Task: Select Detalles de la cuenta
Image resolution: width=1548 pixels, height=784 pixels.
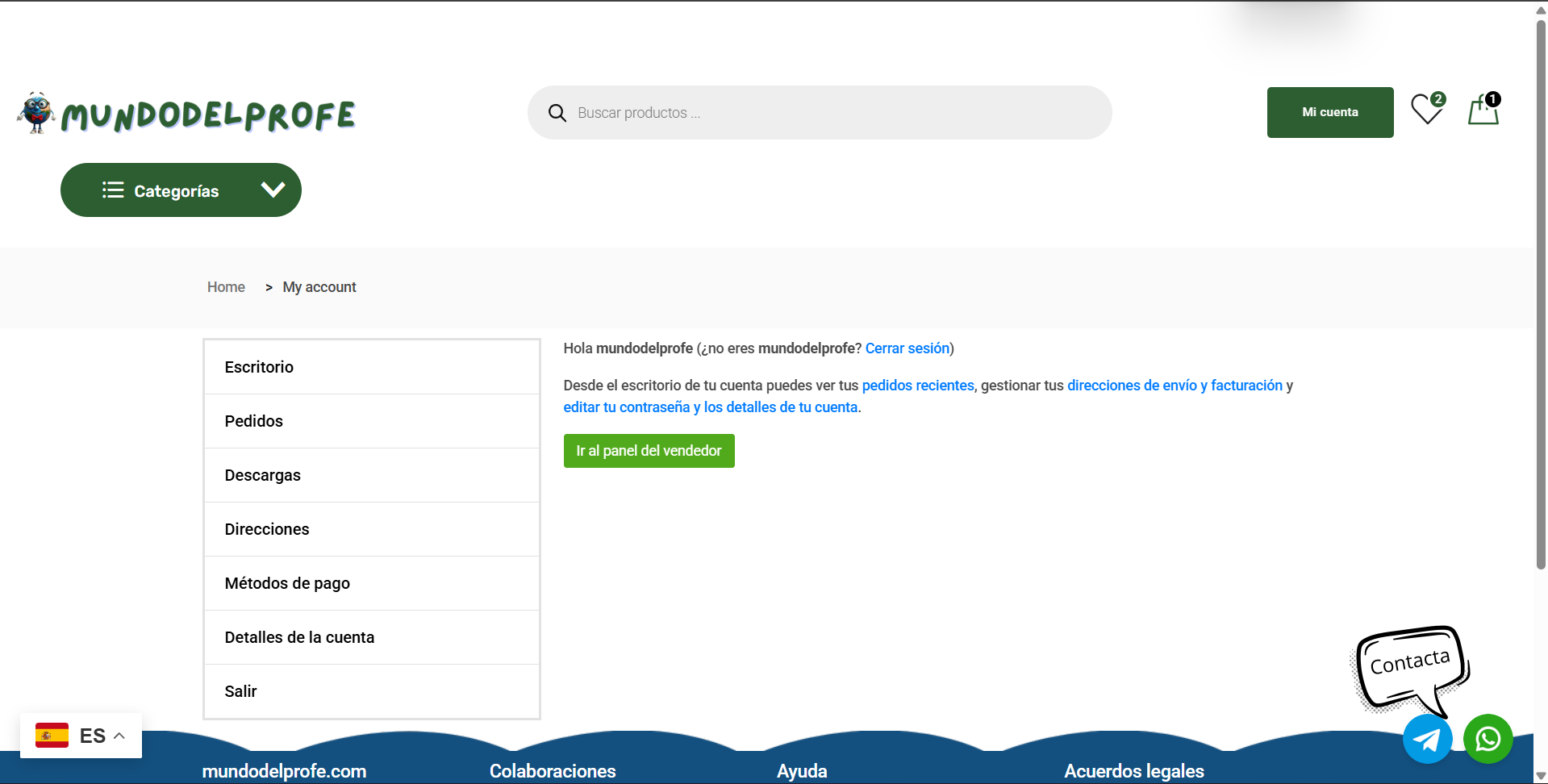Action: click(x=299, y=637)
